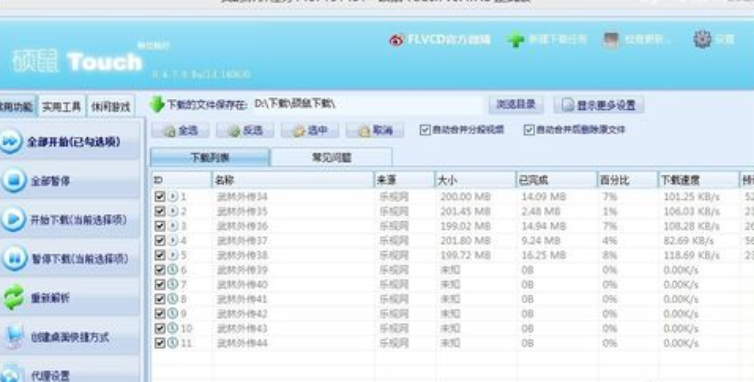
Task: Click the speed cell 101.25 KB/s
Action: pyautogui.click(x=691, y=197)
